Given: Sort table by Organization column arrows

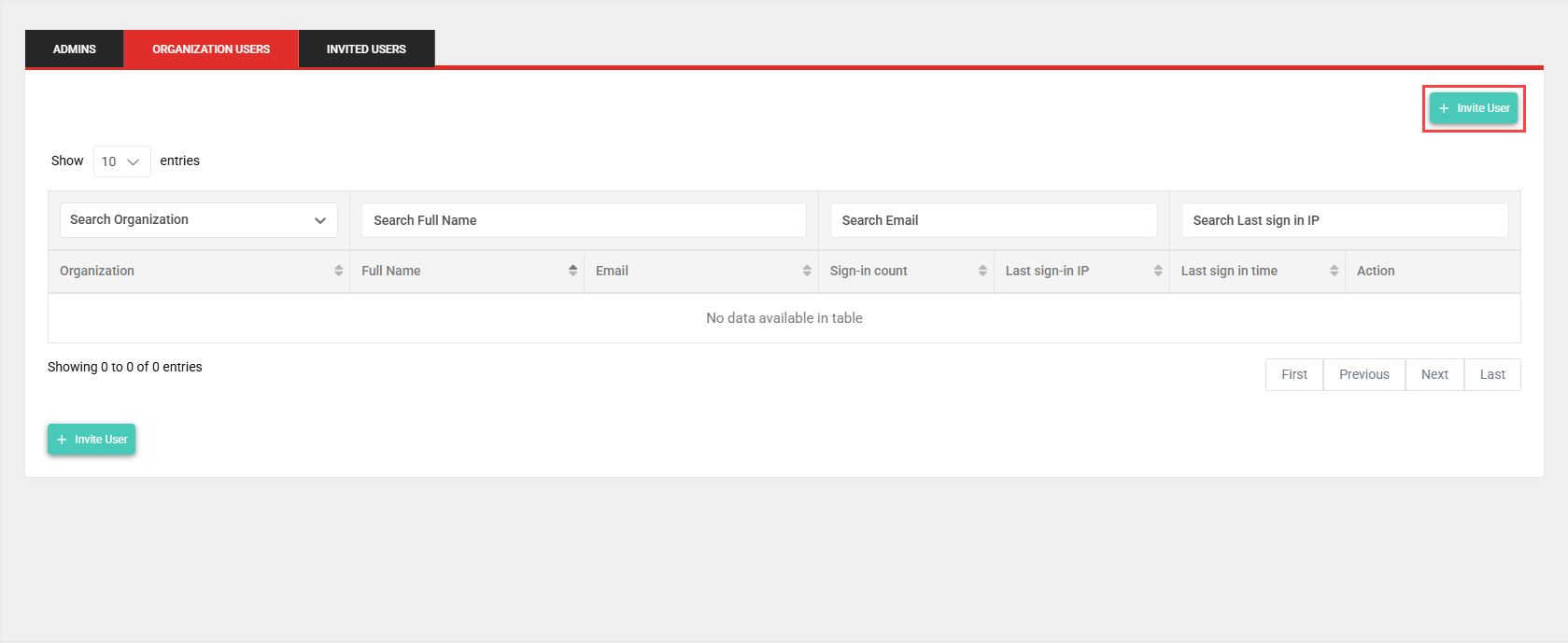Looking at the screenshot, I should (x=338, y=271).
